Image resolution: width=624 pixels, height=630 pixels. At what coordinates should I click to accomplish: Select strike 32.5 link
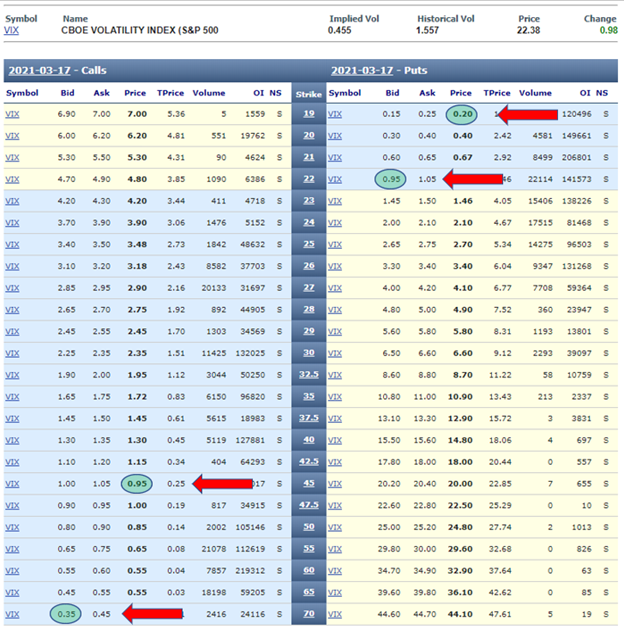click(309, 374)
